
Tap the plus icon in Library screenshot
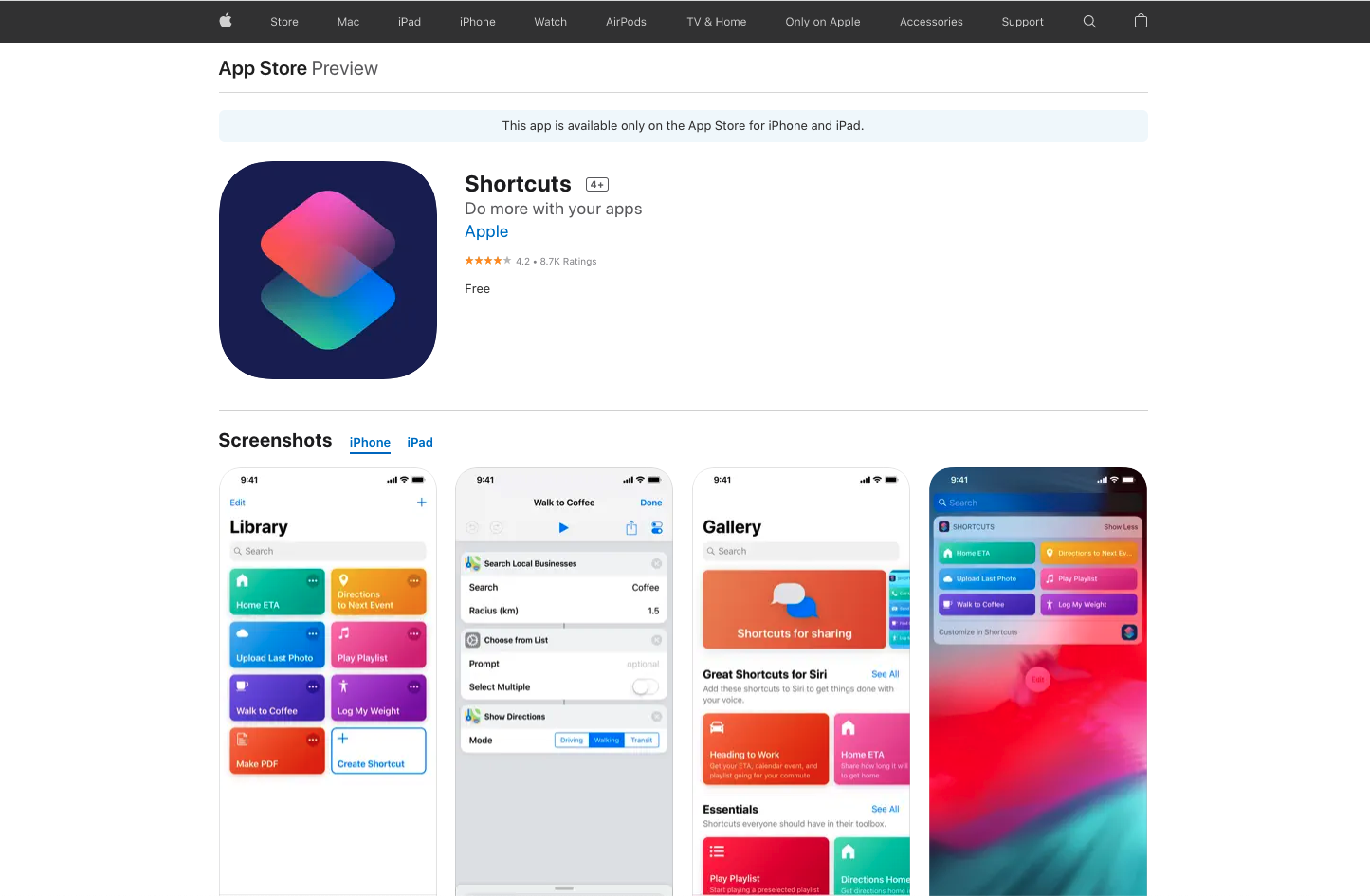click(422, 503)
